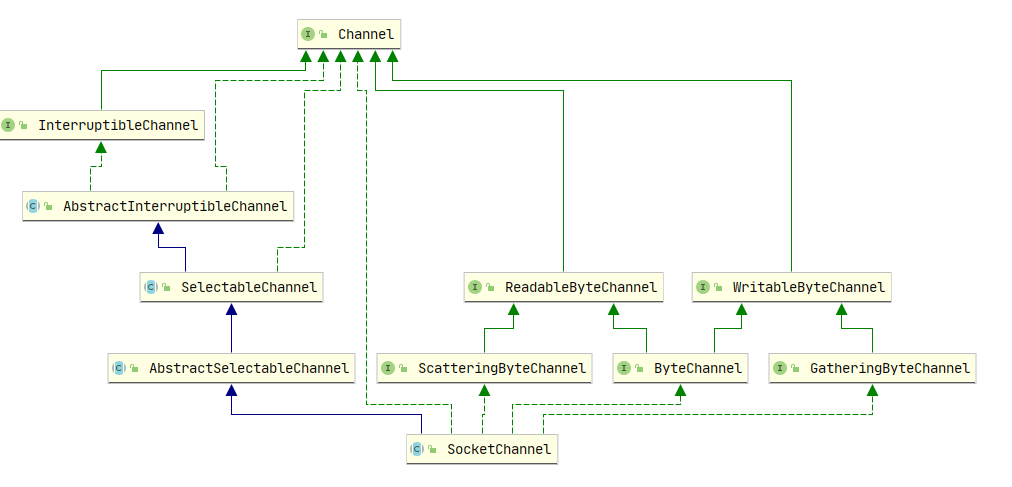Select the AbstractSelectableChannel label text
Viewport: 1012px width, 487px height.
point(249,368)
